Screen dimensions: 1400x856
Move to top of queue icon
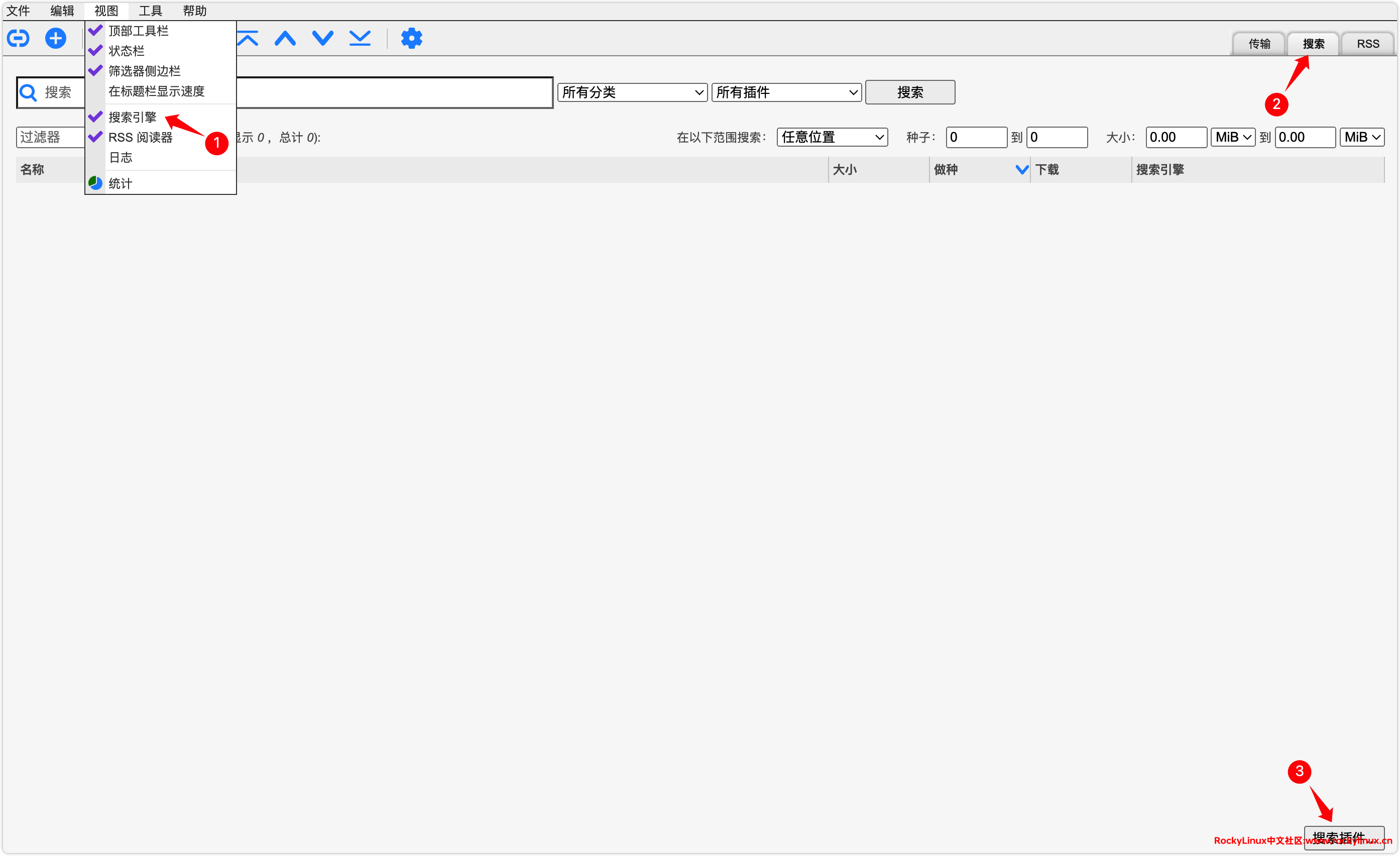[248, 38]
